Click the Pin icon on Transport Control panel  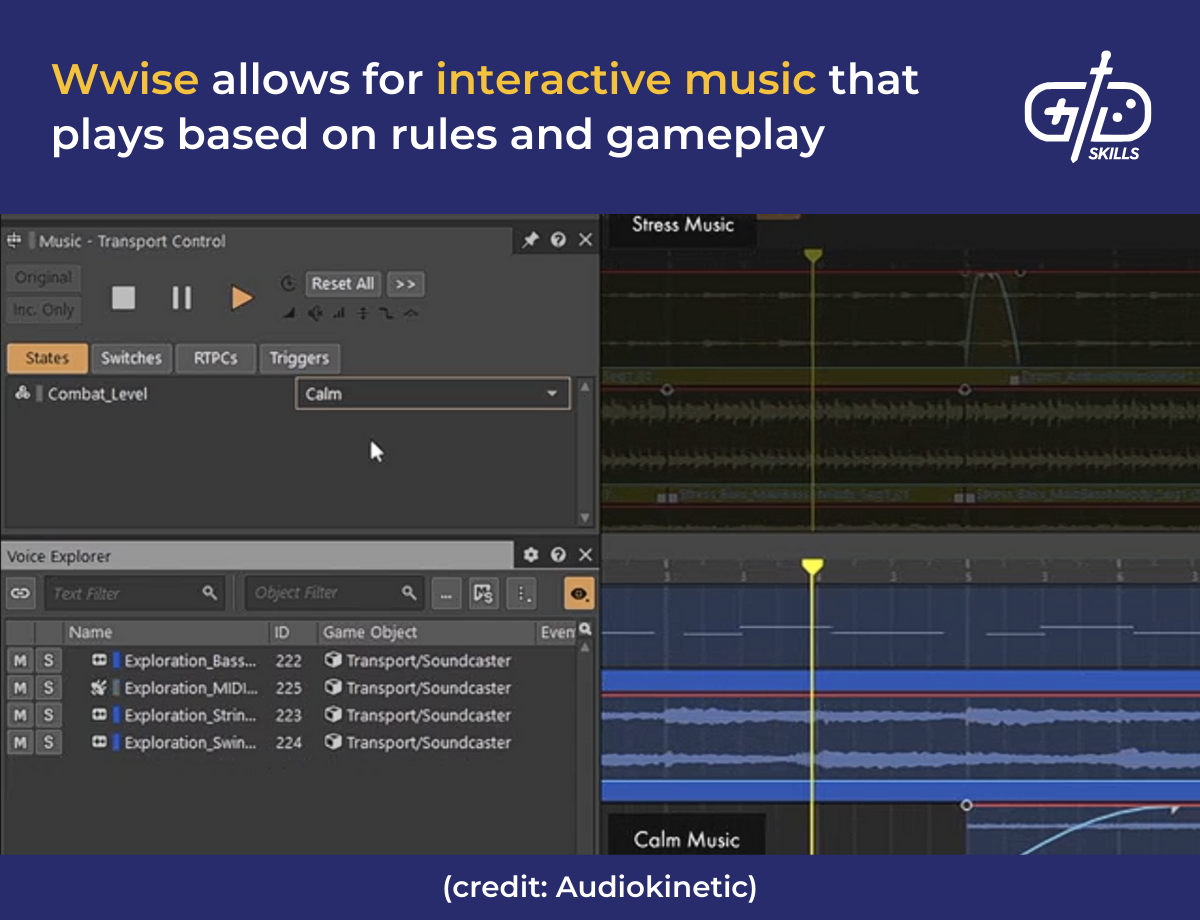coord(529,239)
